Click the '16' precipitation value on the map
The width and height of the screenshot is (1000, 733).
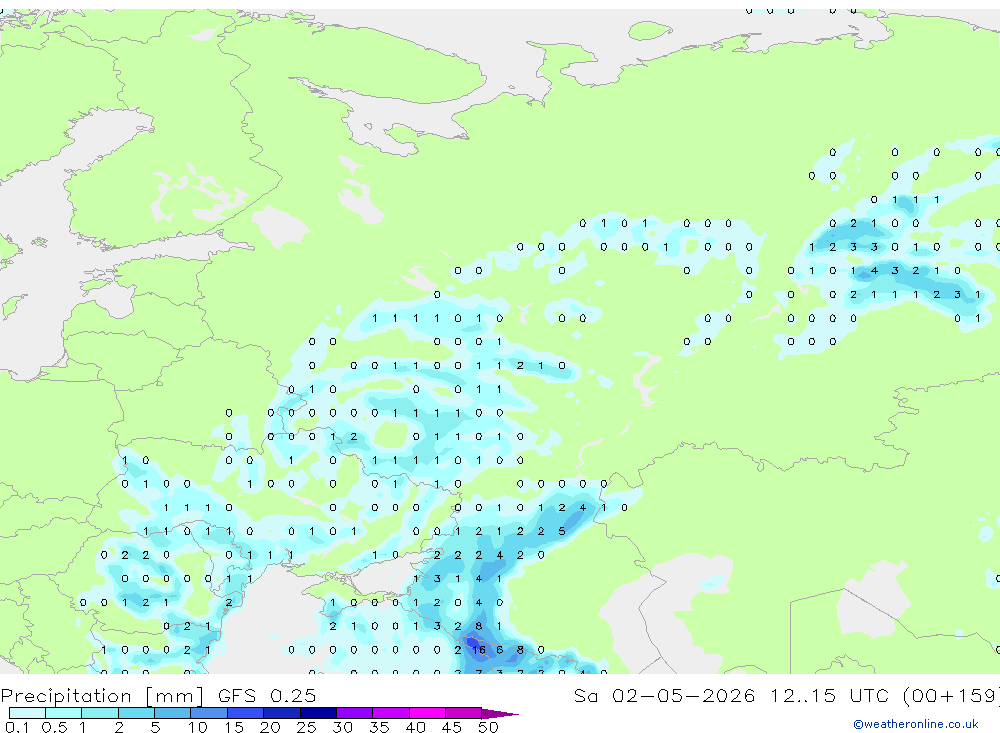pyautogui.click(x=478, y=650)
